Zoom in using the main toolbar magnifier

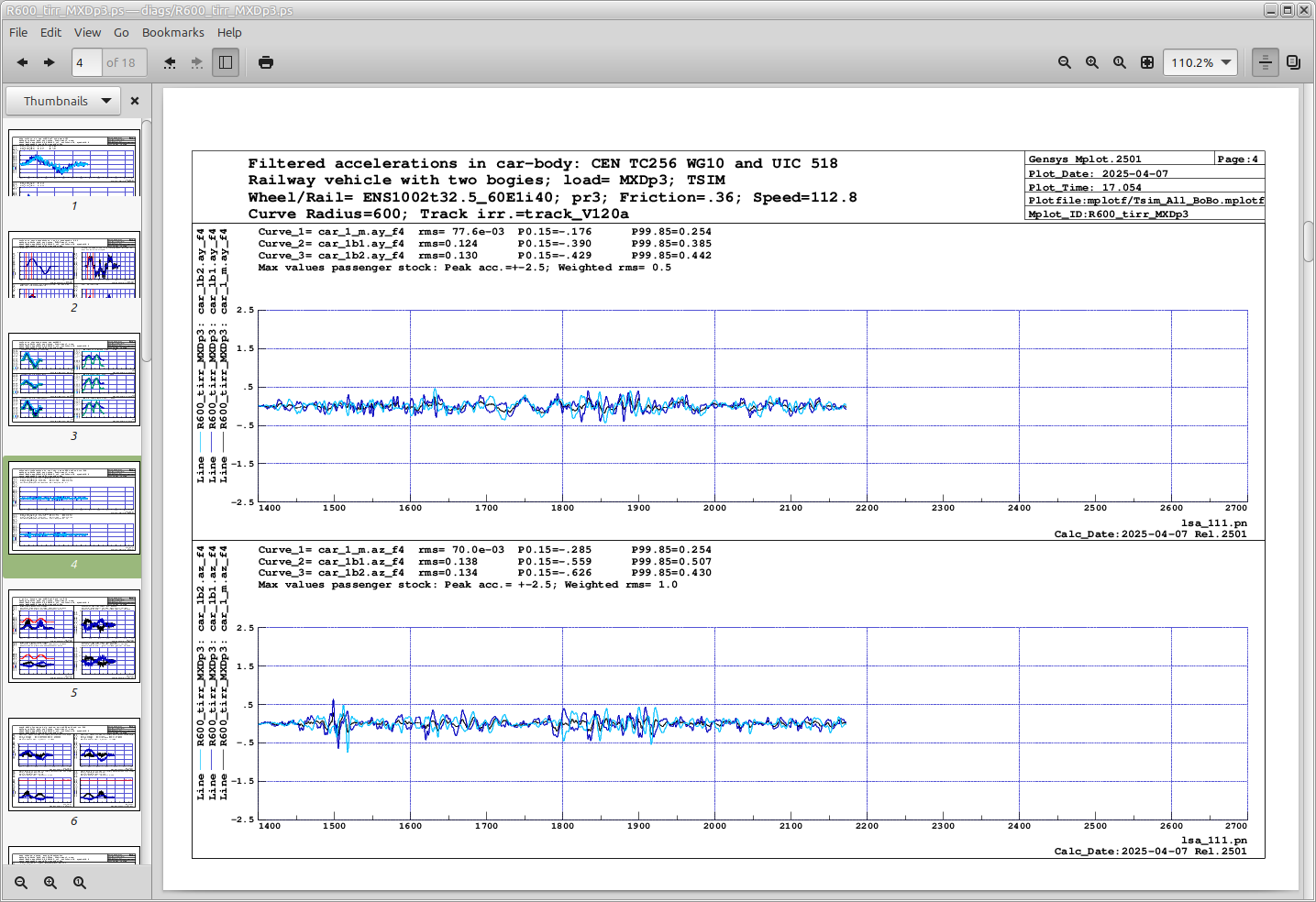coord(1092,62)
